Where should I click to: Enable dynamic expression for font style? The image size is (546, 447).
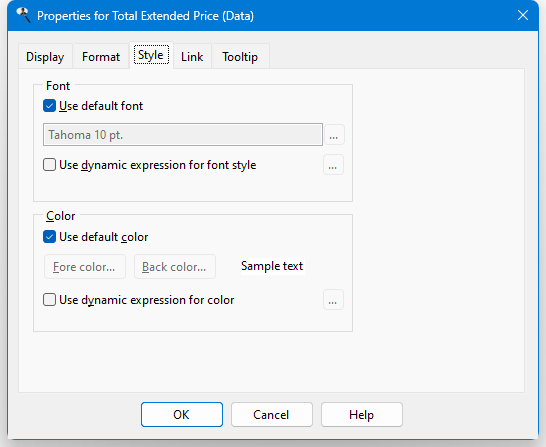point(49,165)
